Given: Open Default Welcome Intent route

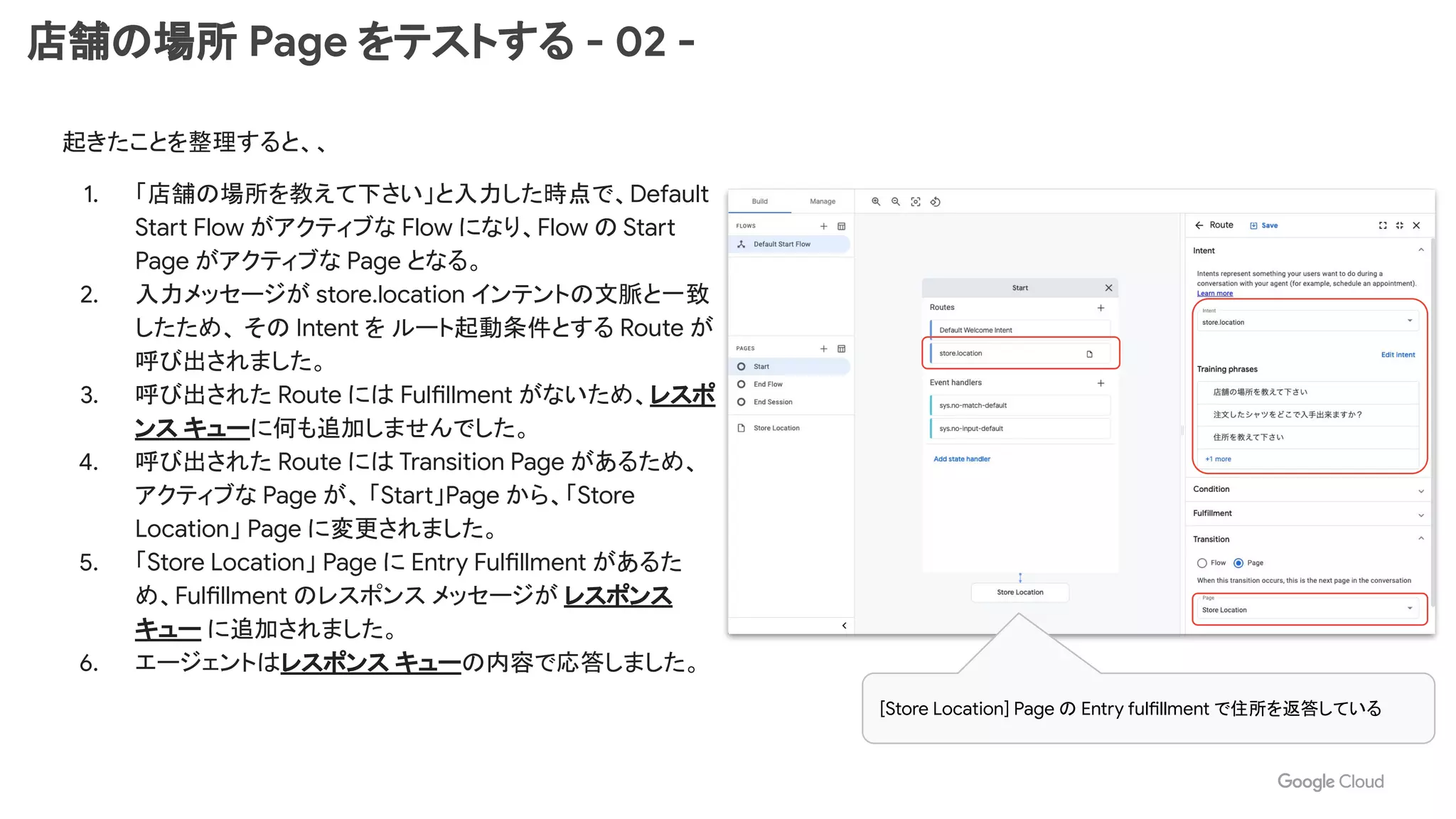Looking at the screenshot, I should pyautogui.click(x=1020, y=330).
